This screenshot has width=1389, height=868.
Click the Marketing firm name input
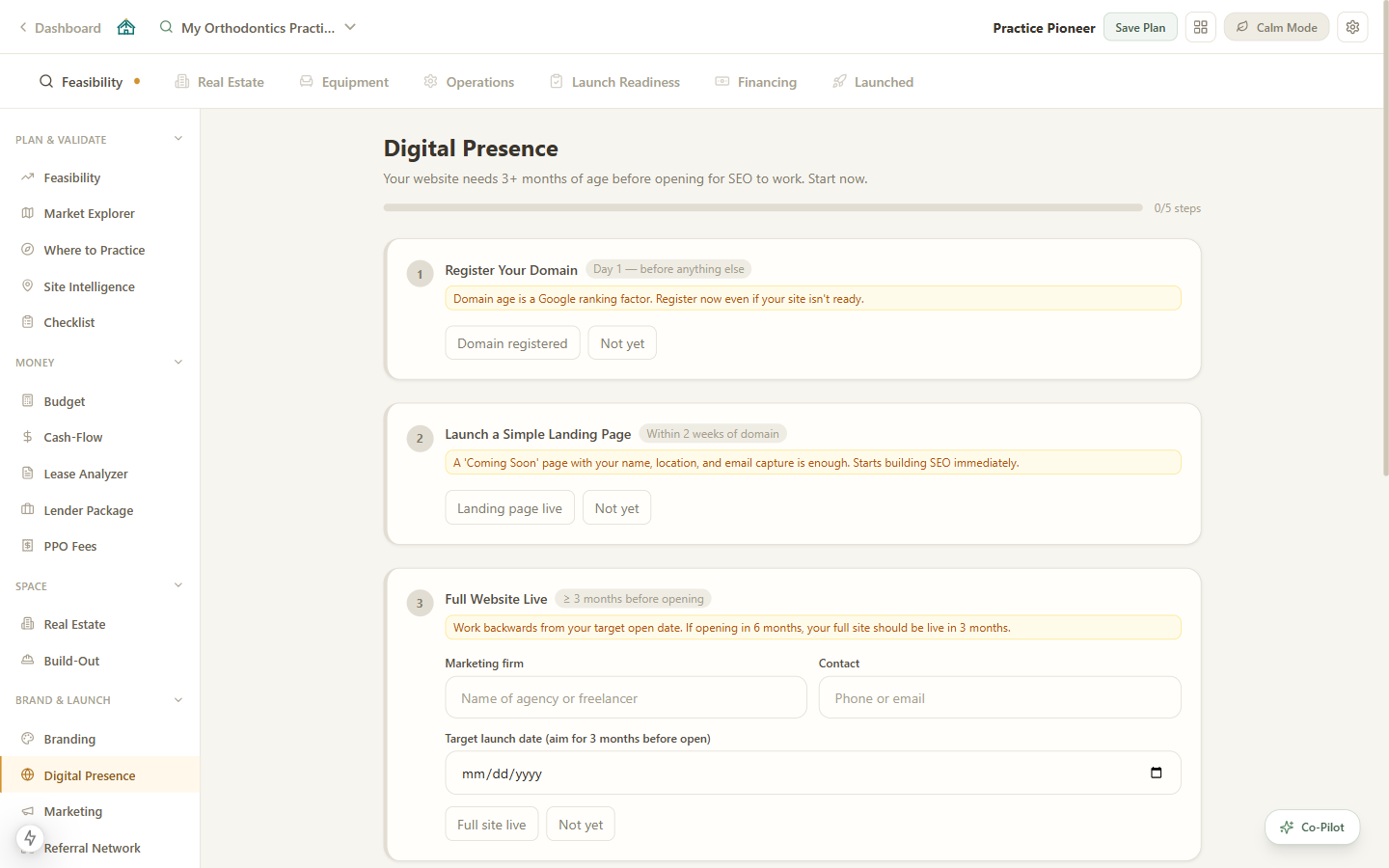coord(626,697)
